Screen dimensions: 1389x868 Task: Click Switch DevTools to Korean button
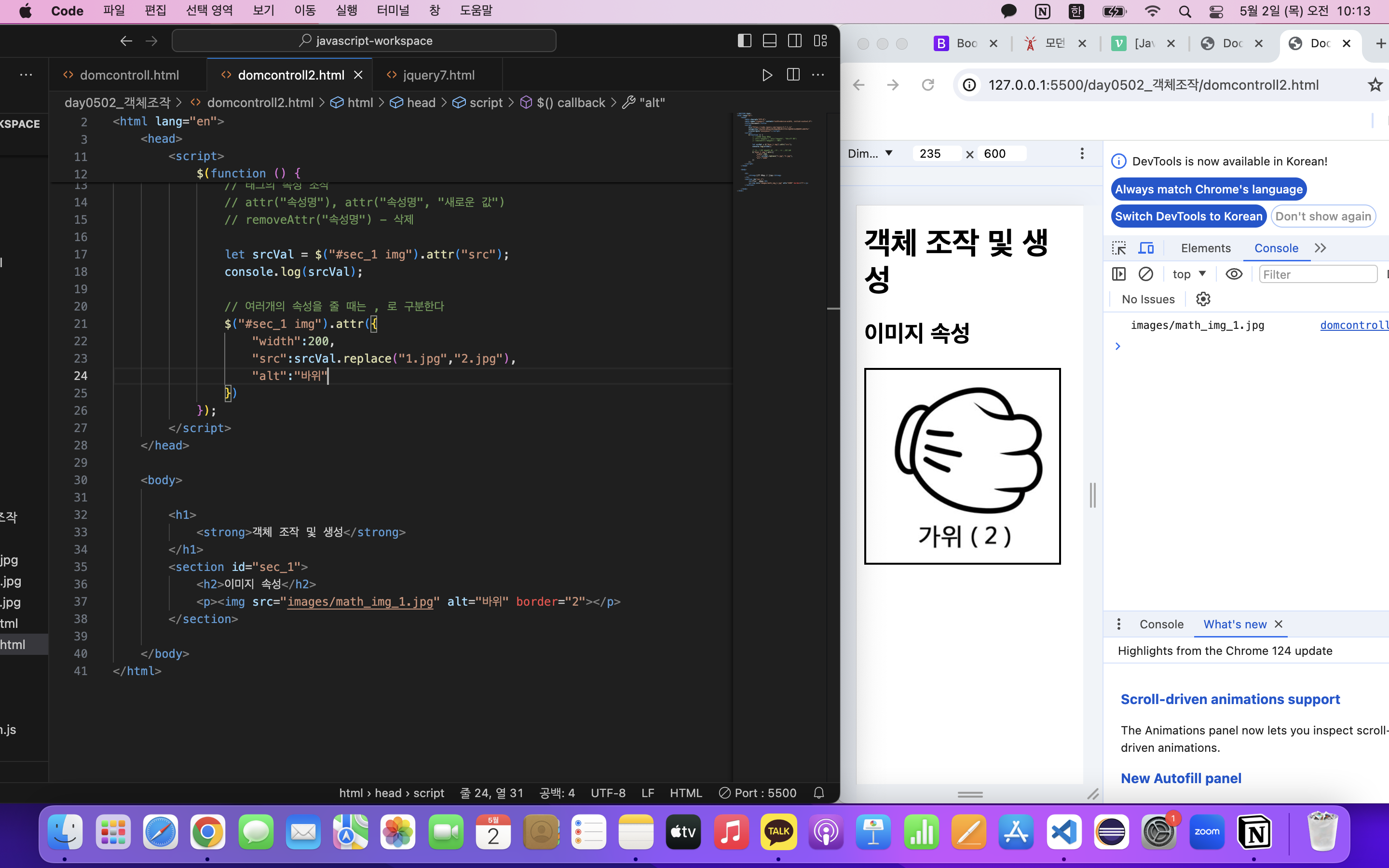click(1189, 217)
